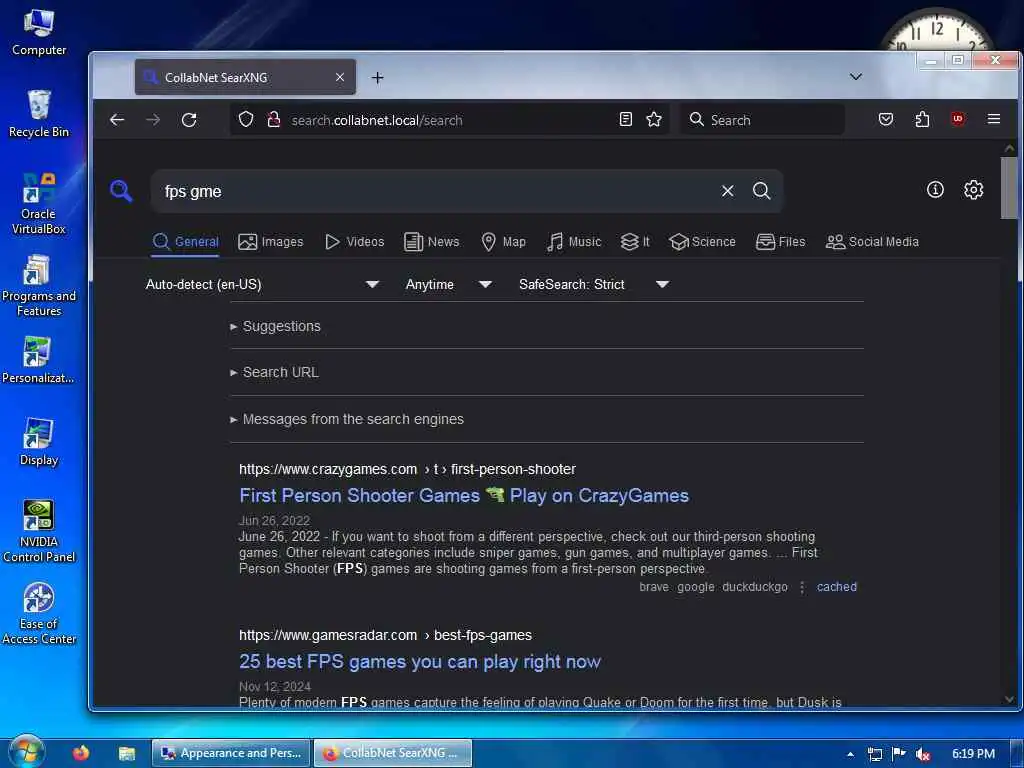This screenshot has height=768, width=1024.
Task: Open Programs and Features shortcut
Action: [39, 286]
